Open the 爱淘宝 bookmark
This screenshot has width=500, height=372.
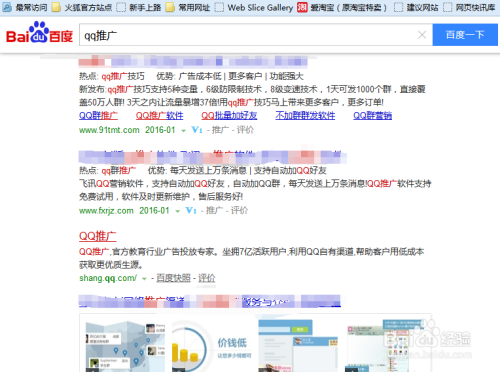(x=342, y=7)
